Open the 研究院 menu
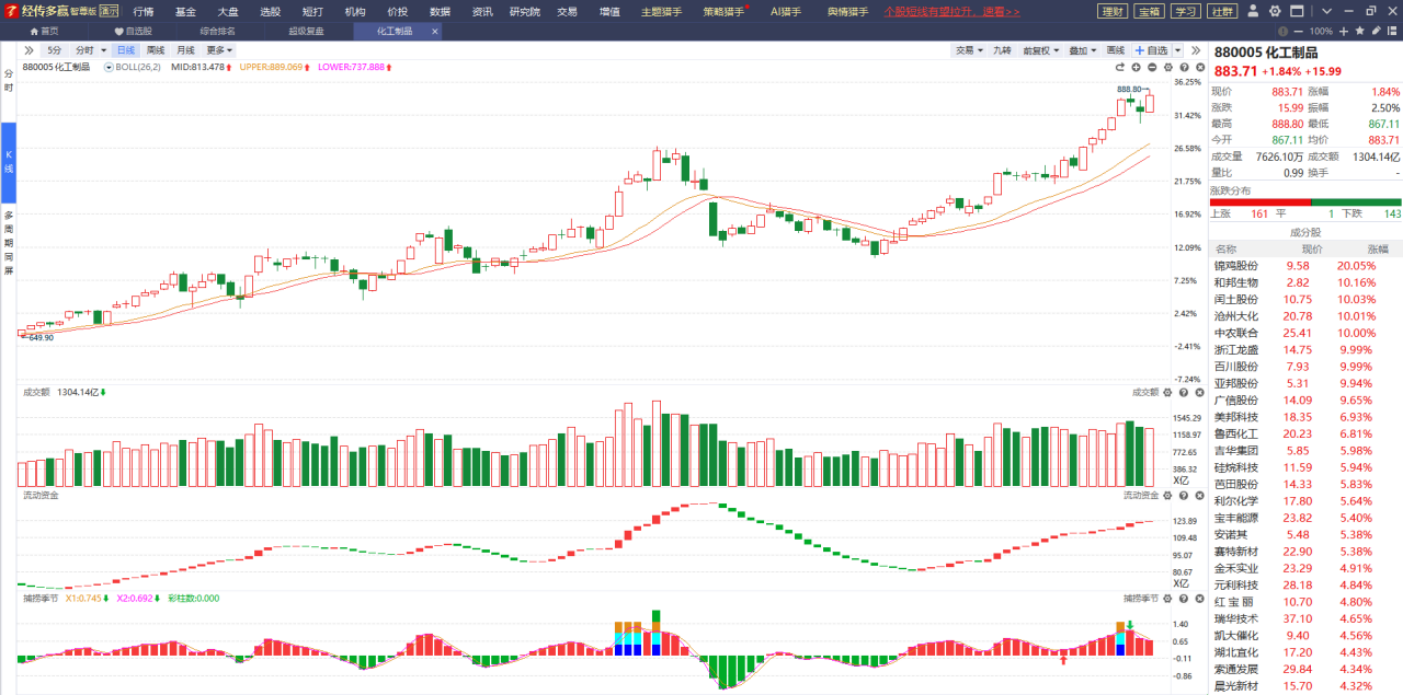1403x696 pixels. click(x=524, y=11)
